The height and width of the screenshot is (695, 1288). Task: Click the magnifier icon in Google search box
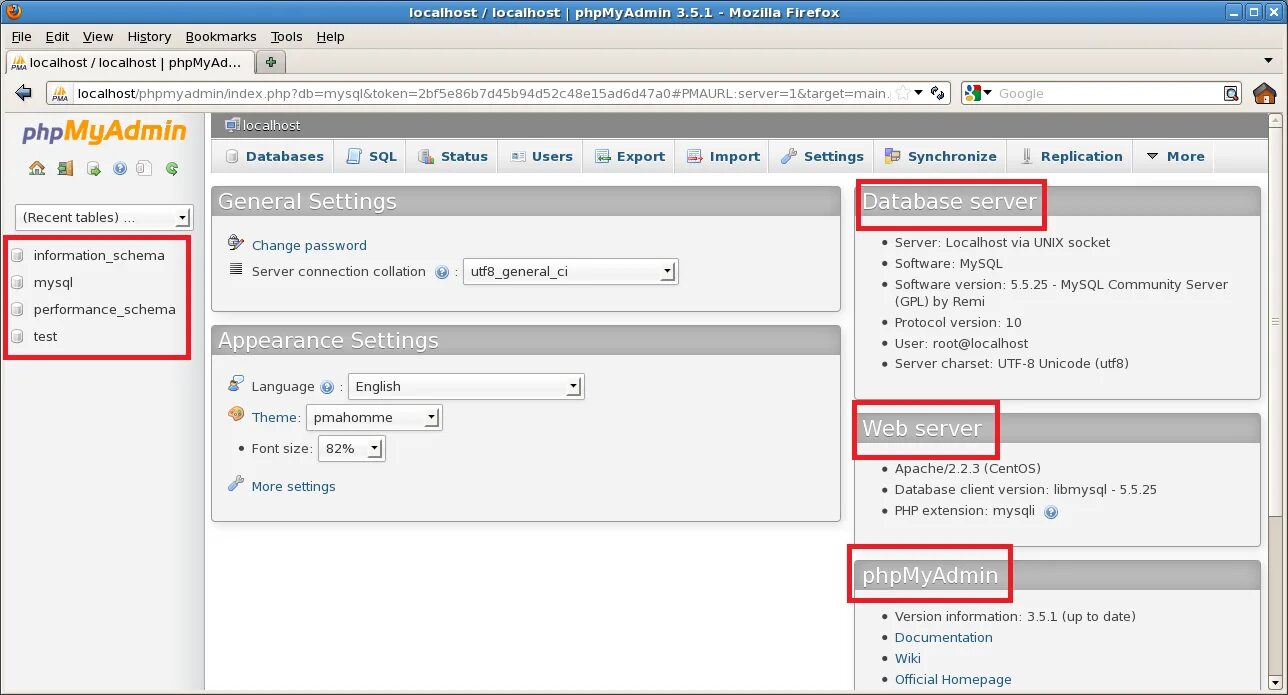pyautogui.click(x=1231, y=93)
